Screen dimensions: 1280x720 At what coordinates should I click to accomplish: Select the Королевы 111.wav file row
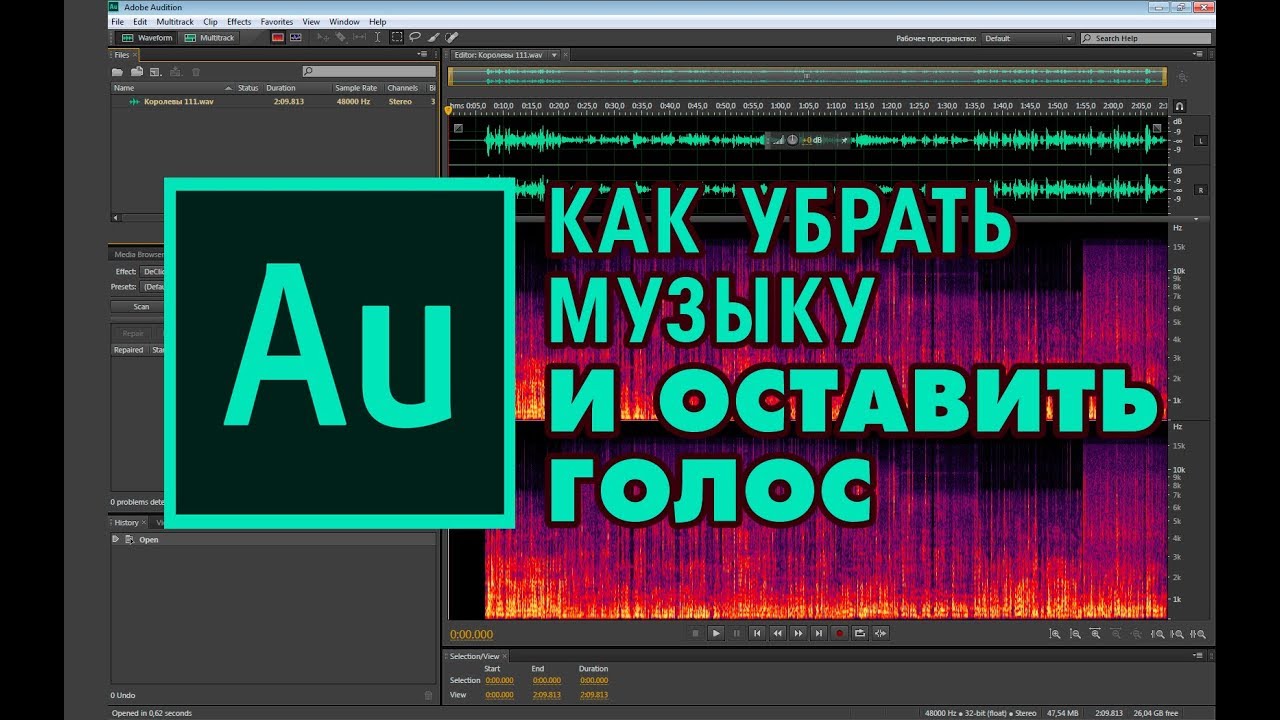pos(273,101)
